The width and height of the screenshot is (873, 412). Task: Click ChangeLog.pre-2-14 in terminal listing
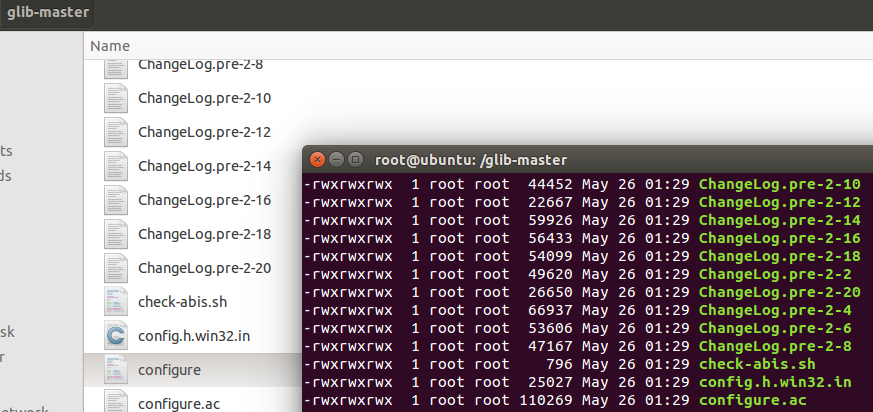[x=779, y=220]
